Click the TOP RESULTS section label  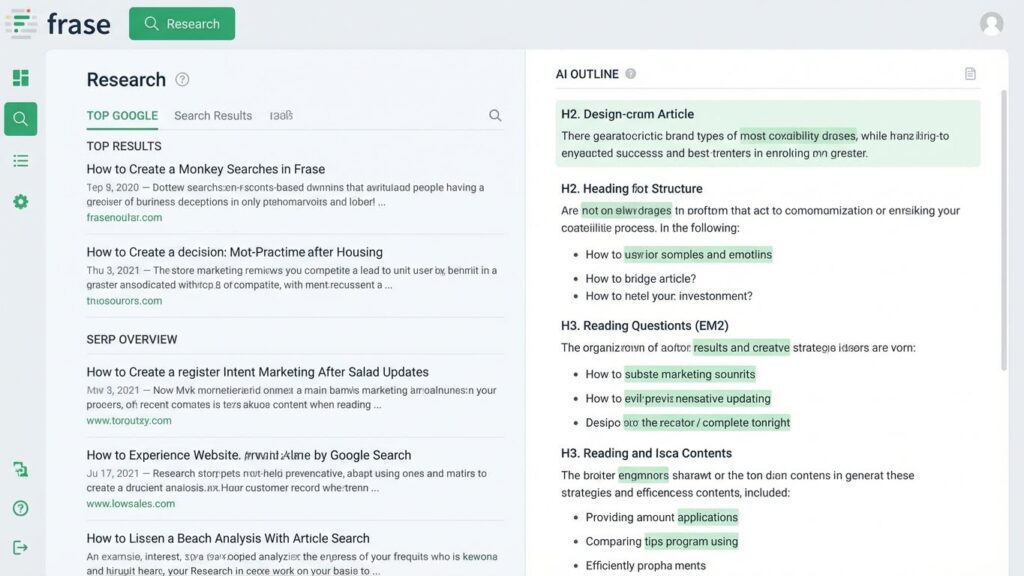pos(124,146)
